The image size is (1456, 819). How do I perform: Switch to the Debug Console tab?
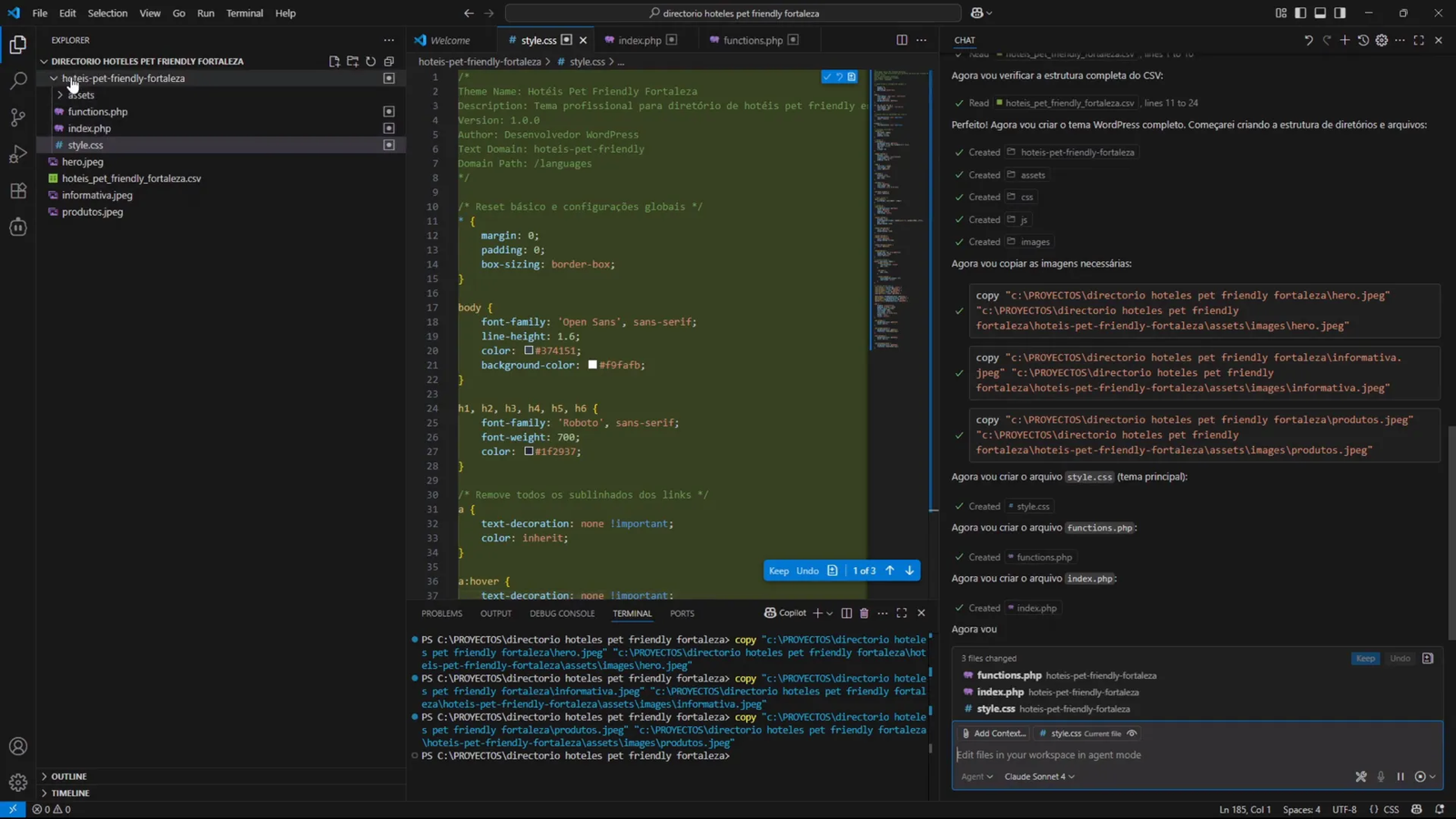click(x=561, y=613)
